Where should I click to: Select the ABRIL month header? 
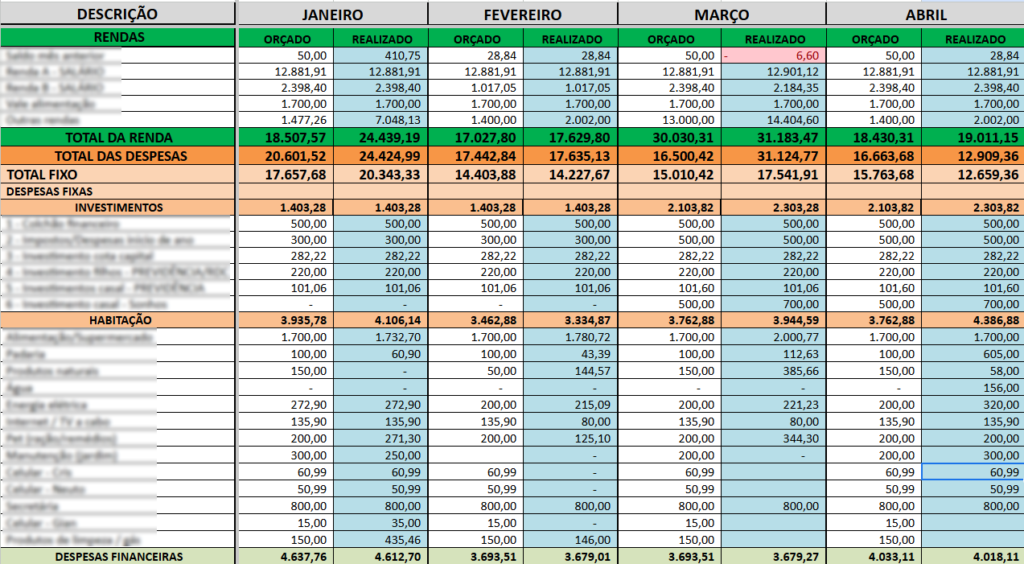[x=923, y=15]
